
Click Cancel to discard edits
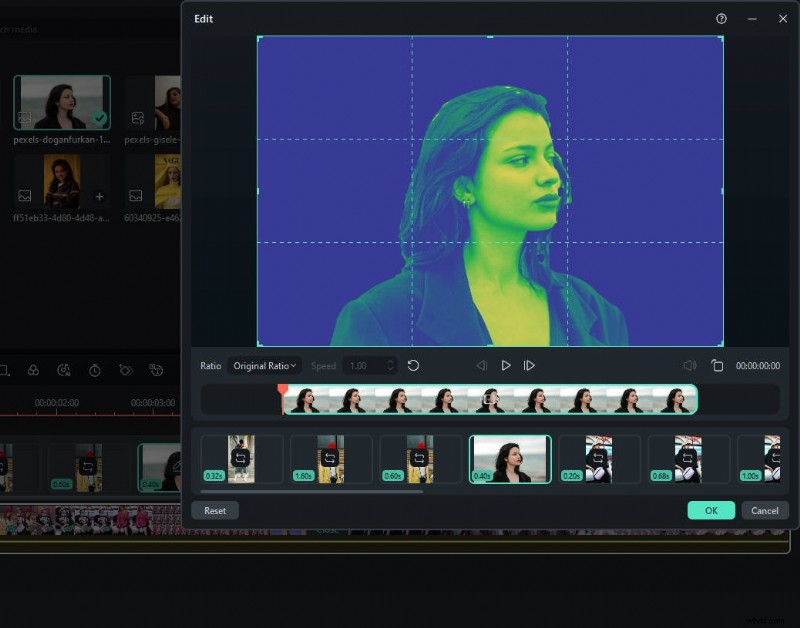coord(764,510)
